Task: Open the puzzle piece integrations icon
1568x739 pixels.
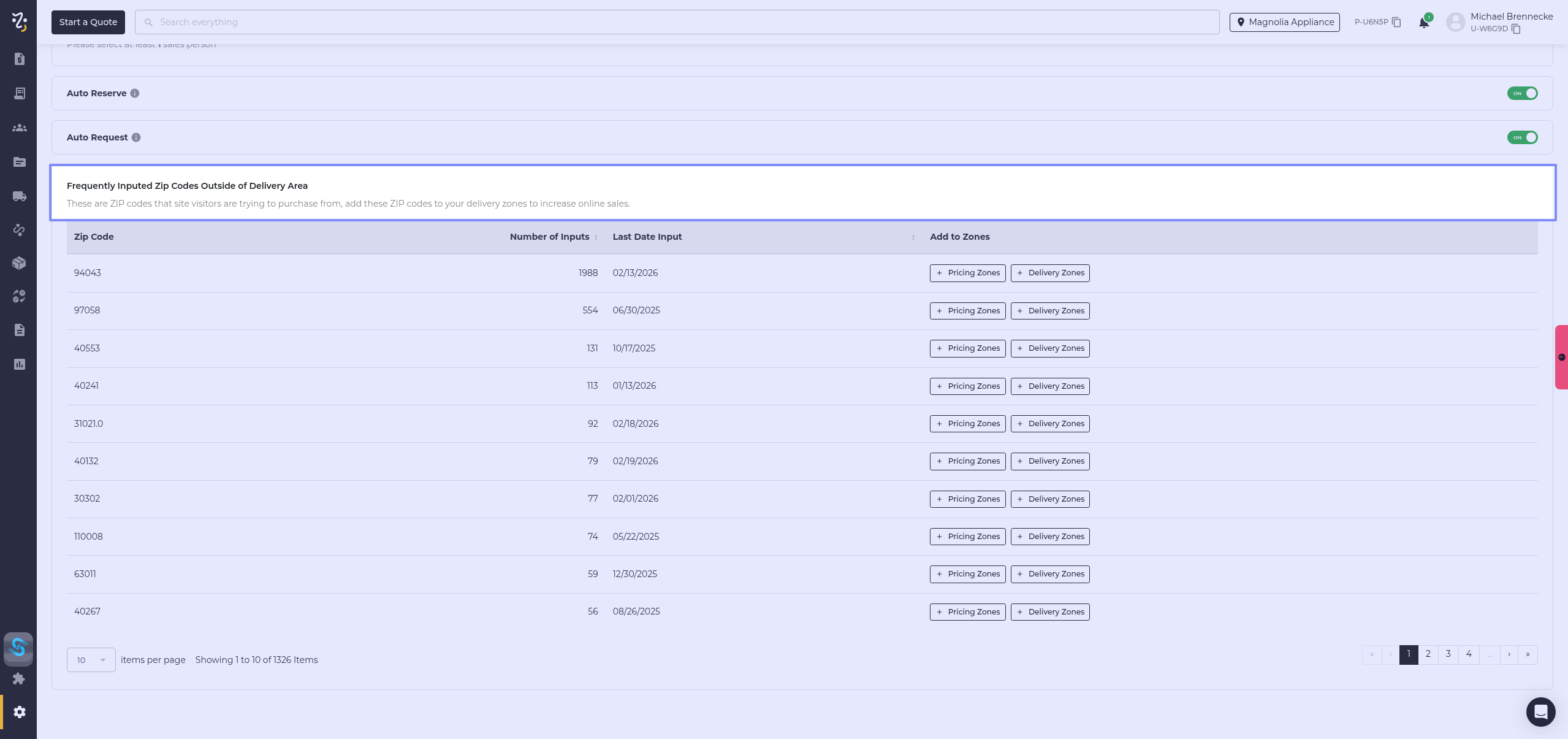Action: [19, 678]
